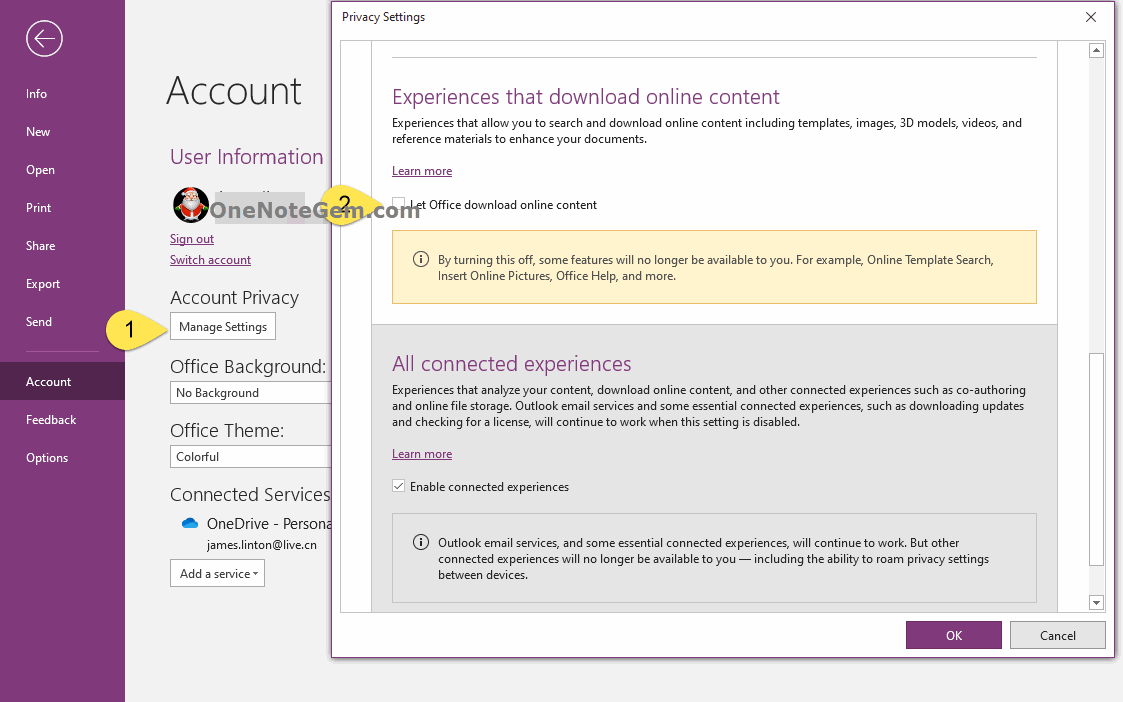This screenshot has height=702, width=1123.
Task: Close the Privacy Settings dialog
Action: pos(1091,17)
